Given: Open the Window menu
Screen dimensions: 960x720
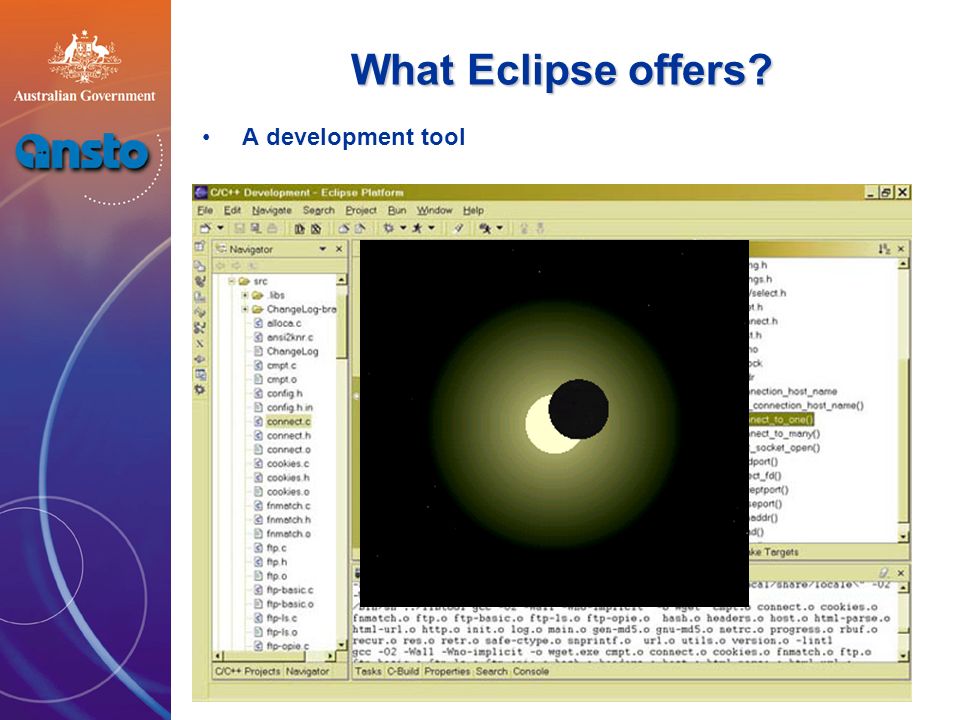Looking at the screenshot, I should [434, 210].
